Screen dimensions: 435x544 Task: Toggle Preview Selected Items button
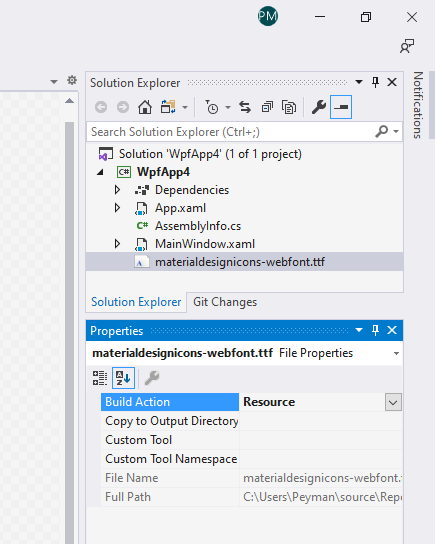tap(341, 107)
